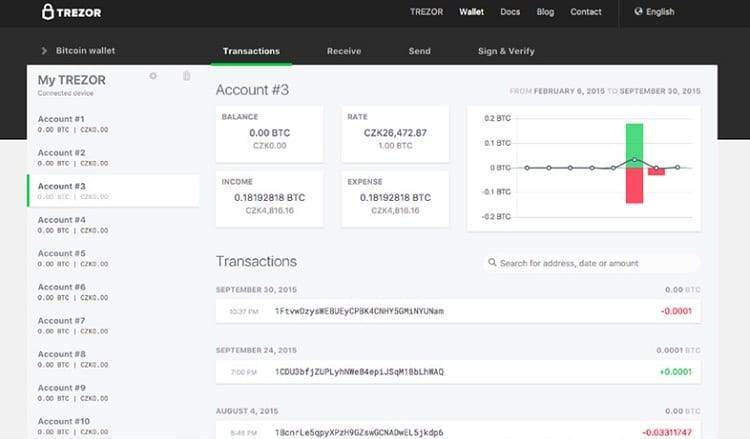The width and height of the screenshot is (750, 439).
Task: Open device settings gear icon
Action: pyautogui.click(x=153, y=76)
